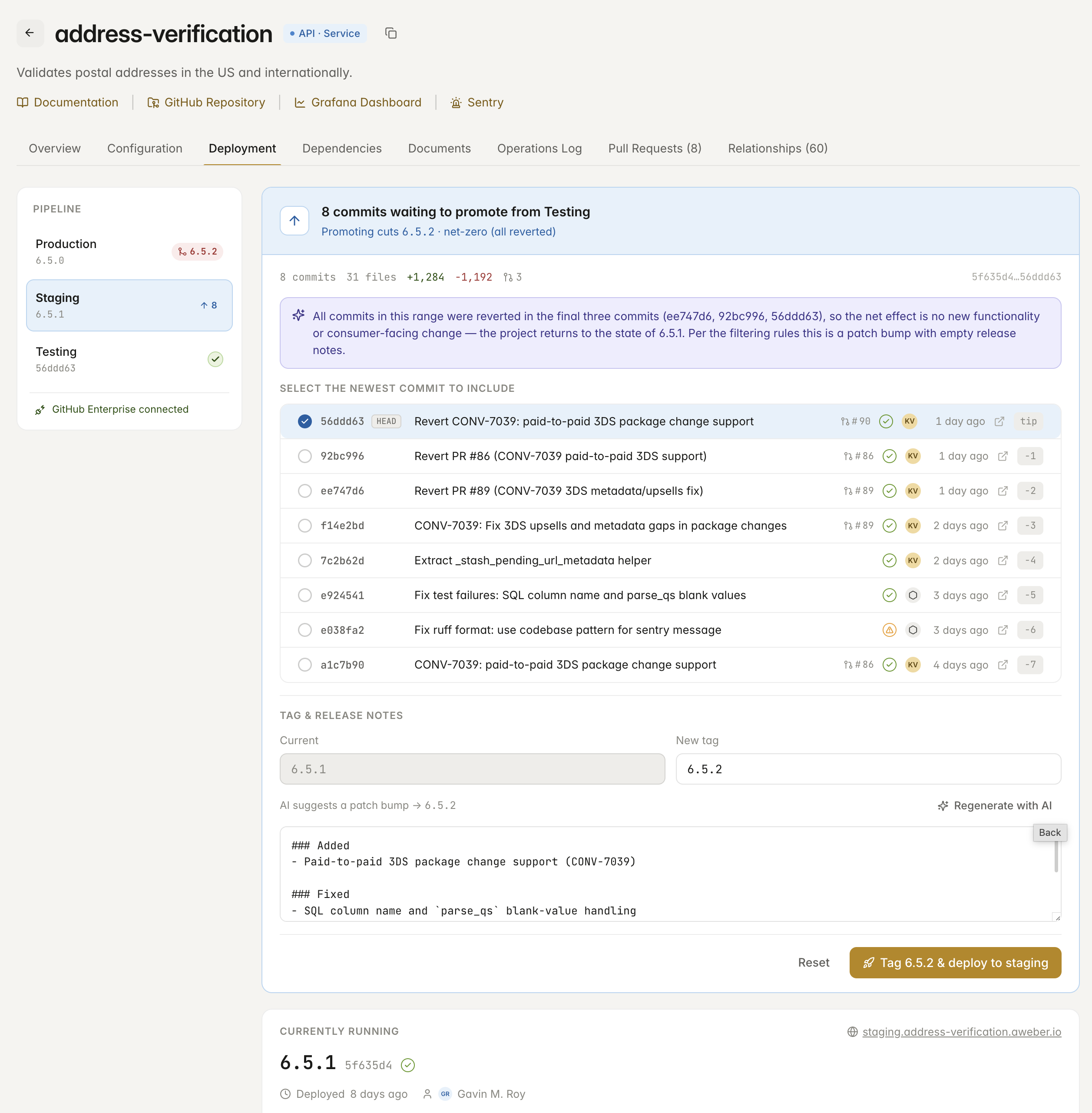The image size is (1092, 1113).
Task: Switch to the Dependencies tab
Action: (342, 148)
